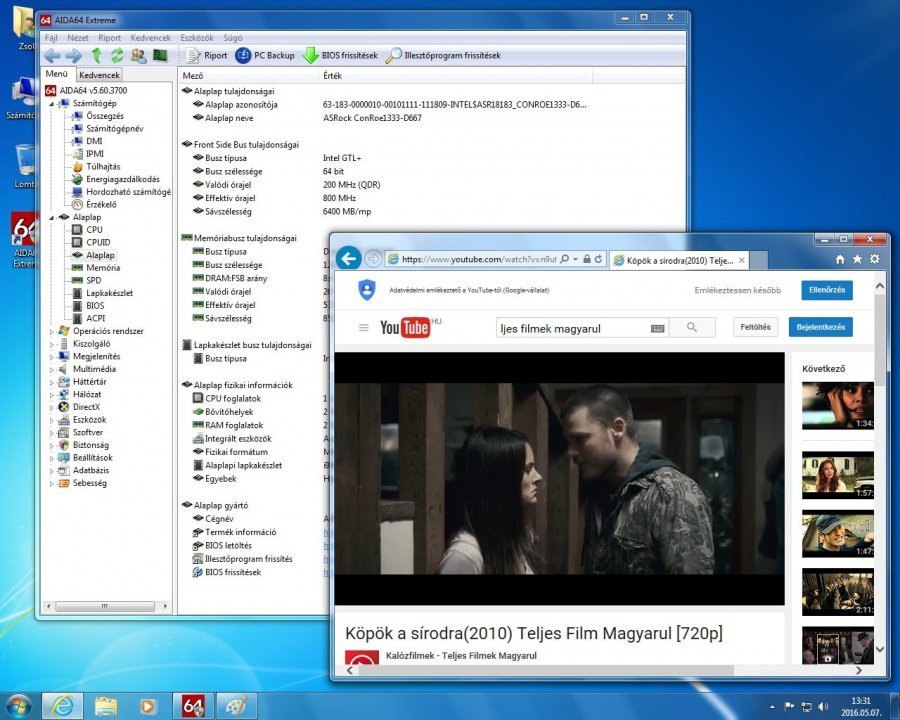Click the browser back button
The width and height of the screenshot is (900, 720).
click(348, 259)
